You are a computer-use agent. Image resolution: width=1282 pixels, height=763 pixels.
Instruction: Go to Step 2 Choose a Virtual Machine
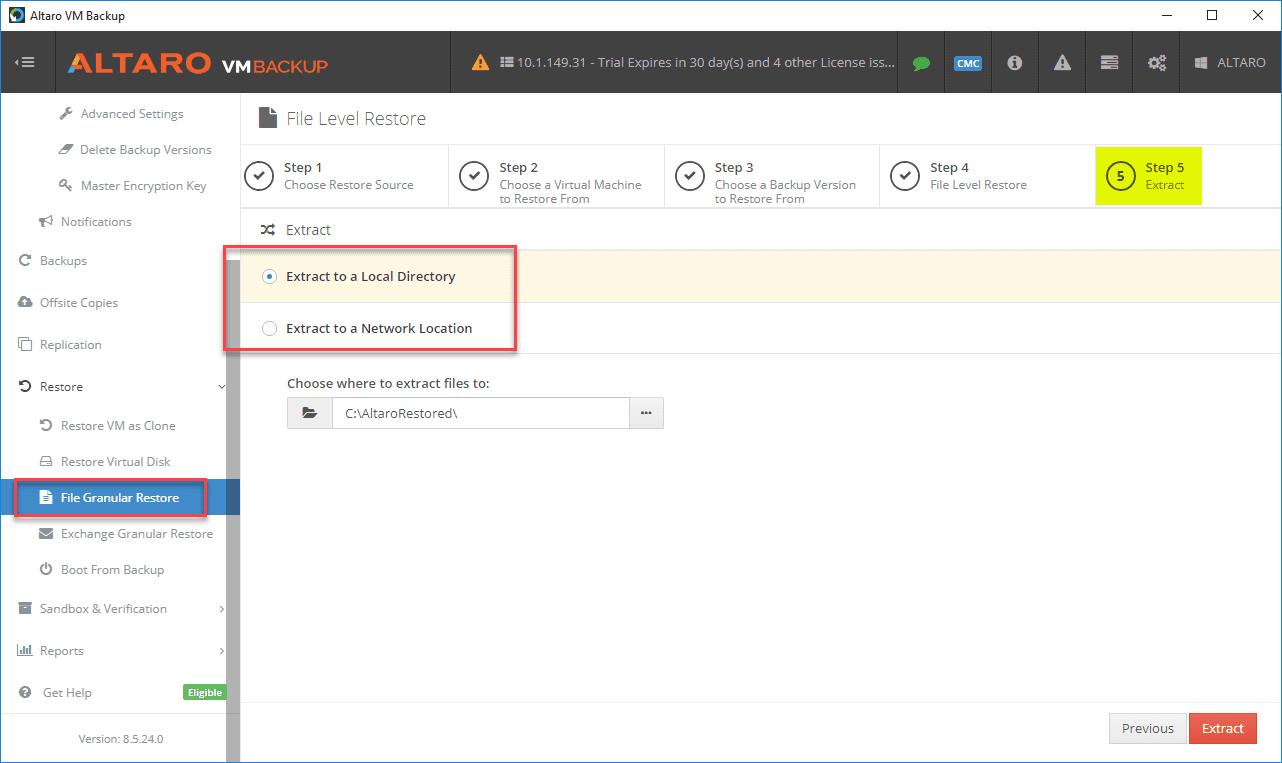coord(556,177)
